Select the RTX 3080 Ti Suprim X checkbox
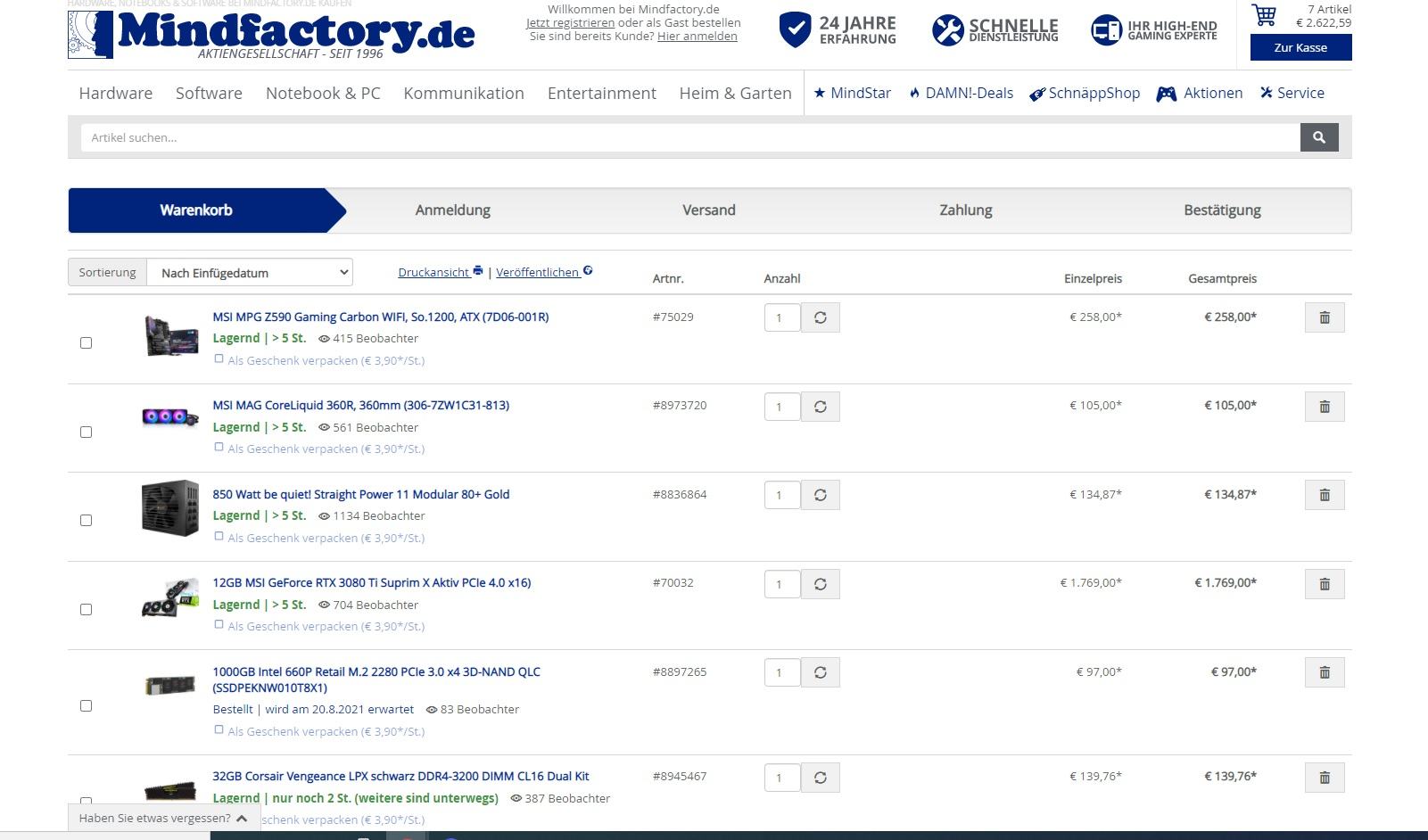This screenshot has width=1428, height=840. (86, 609)
